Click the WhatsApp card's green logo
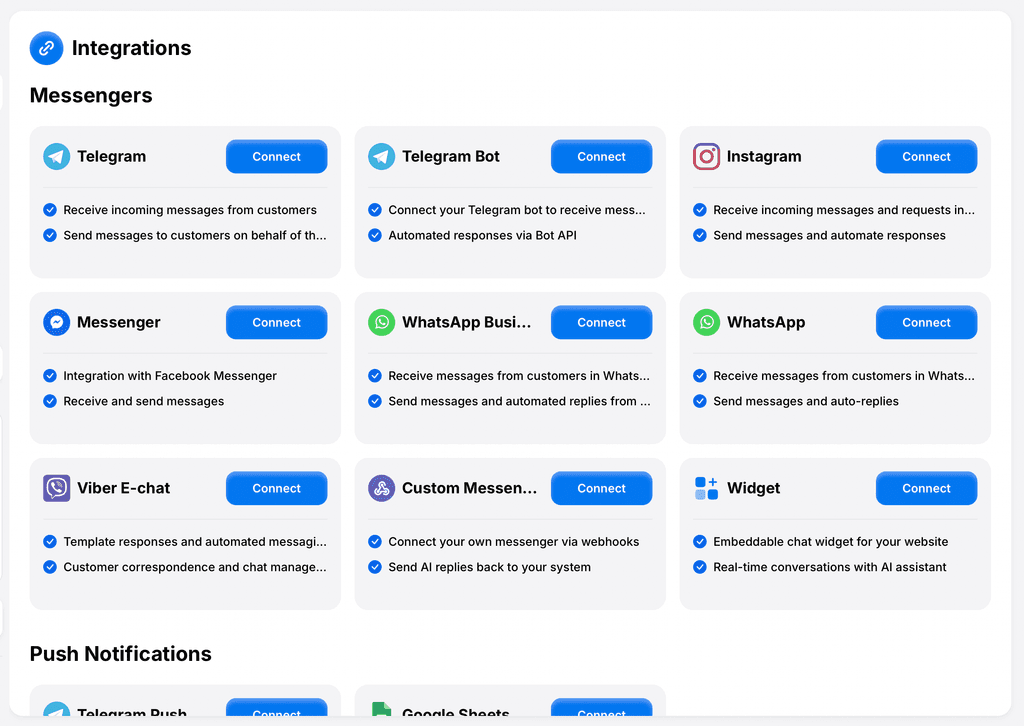Image resolution: width=1024 pixels, height=726 pixels. pyautogui.click(x=706, y=323)
